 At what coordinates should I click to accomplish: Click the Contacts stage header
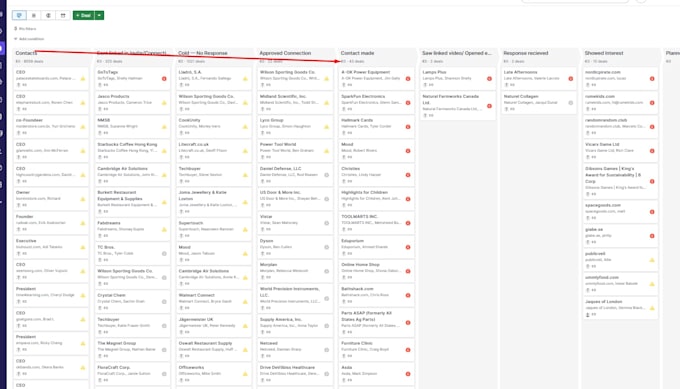click(x=26, y=53)
